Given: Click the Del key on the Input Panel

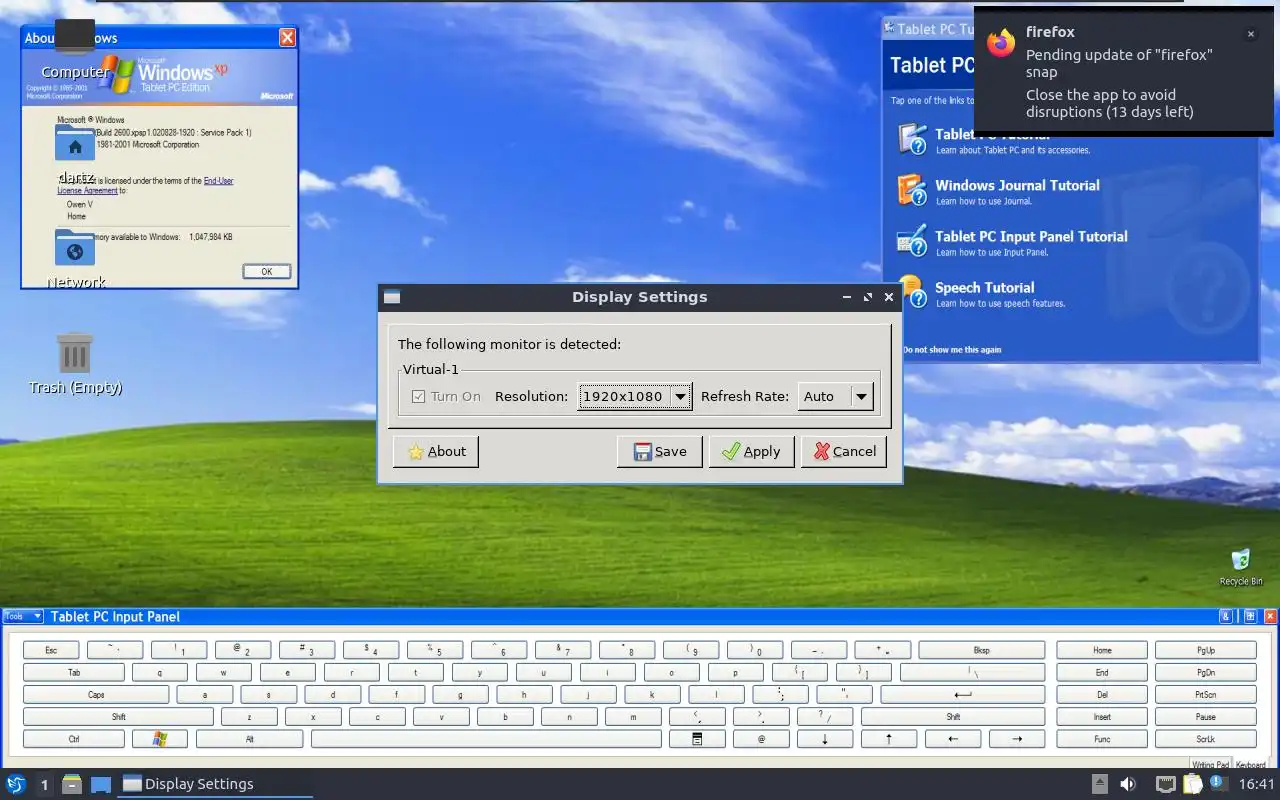Looking at the screenshot, I should point(1102,694).
